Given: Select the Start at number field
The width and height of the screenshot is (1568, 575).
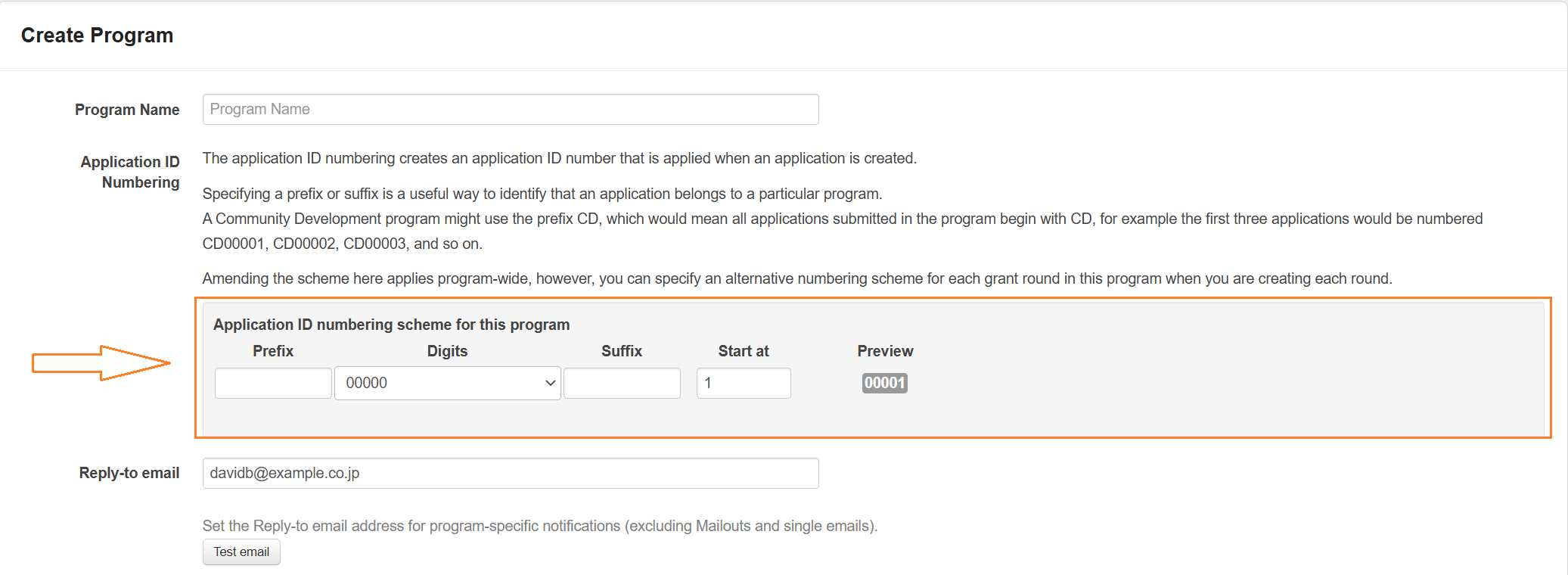Looking at the screenshot, I should [x=743, y=384].
